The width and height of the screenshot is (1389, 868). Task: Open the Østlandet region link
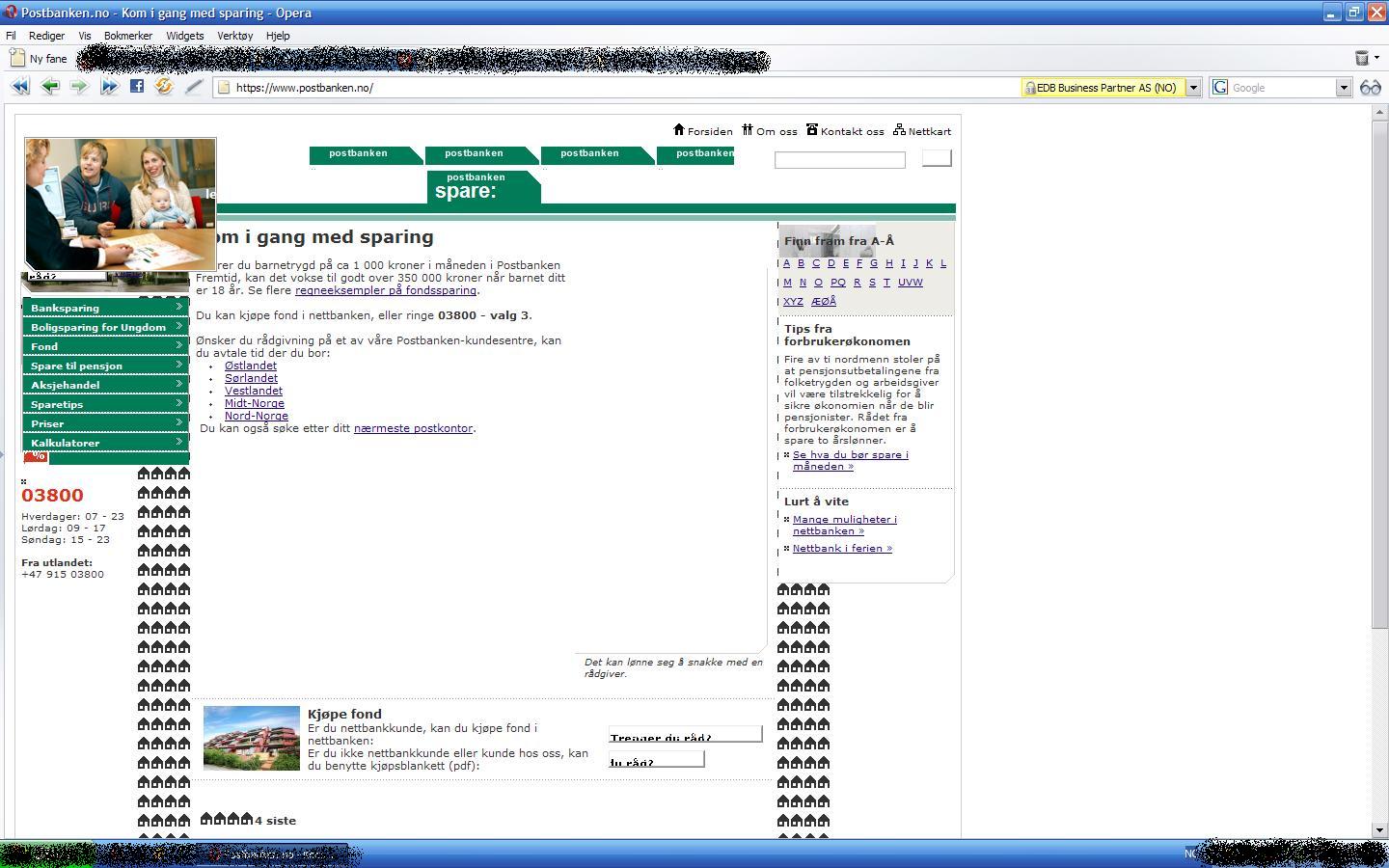[x=251, y=366]
